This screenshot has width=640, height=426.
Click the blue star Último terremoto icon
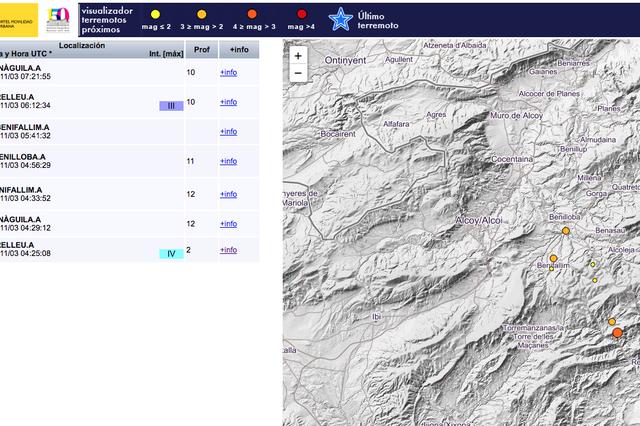340,19
